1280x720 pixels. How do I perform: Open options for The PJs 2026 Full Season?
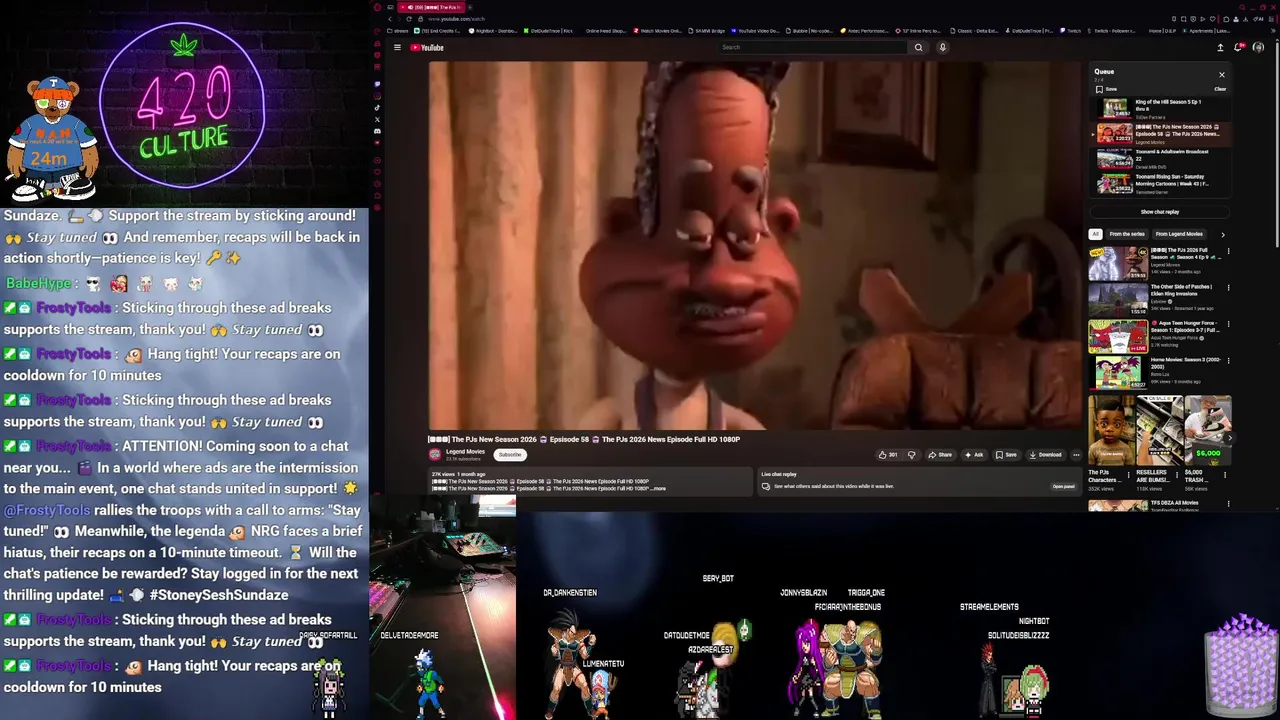pos(1228,251)
